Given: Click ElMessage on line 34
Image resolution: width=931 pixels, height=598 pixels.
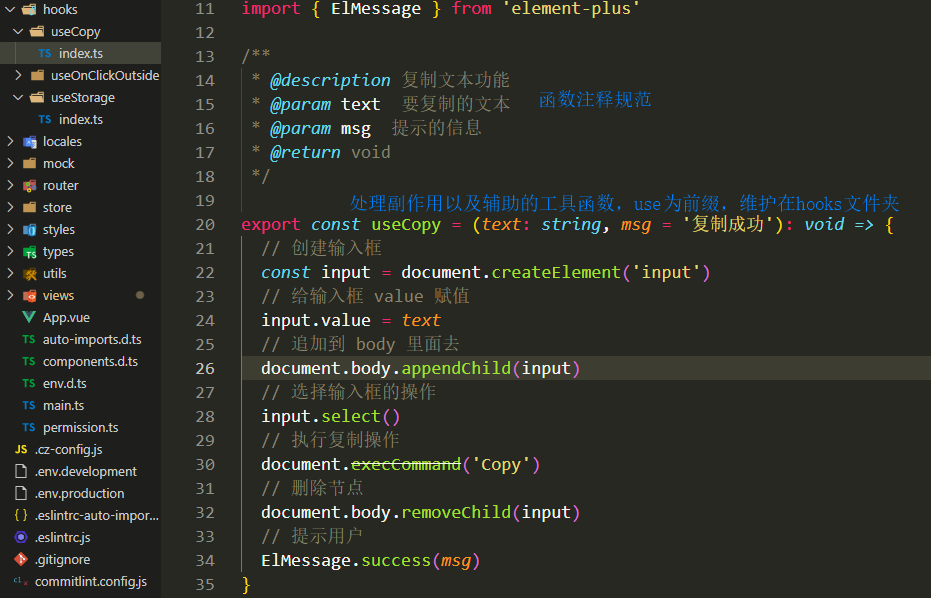Looking at the screenshot, I should [306, 560].
